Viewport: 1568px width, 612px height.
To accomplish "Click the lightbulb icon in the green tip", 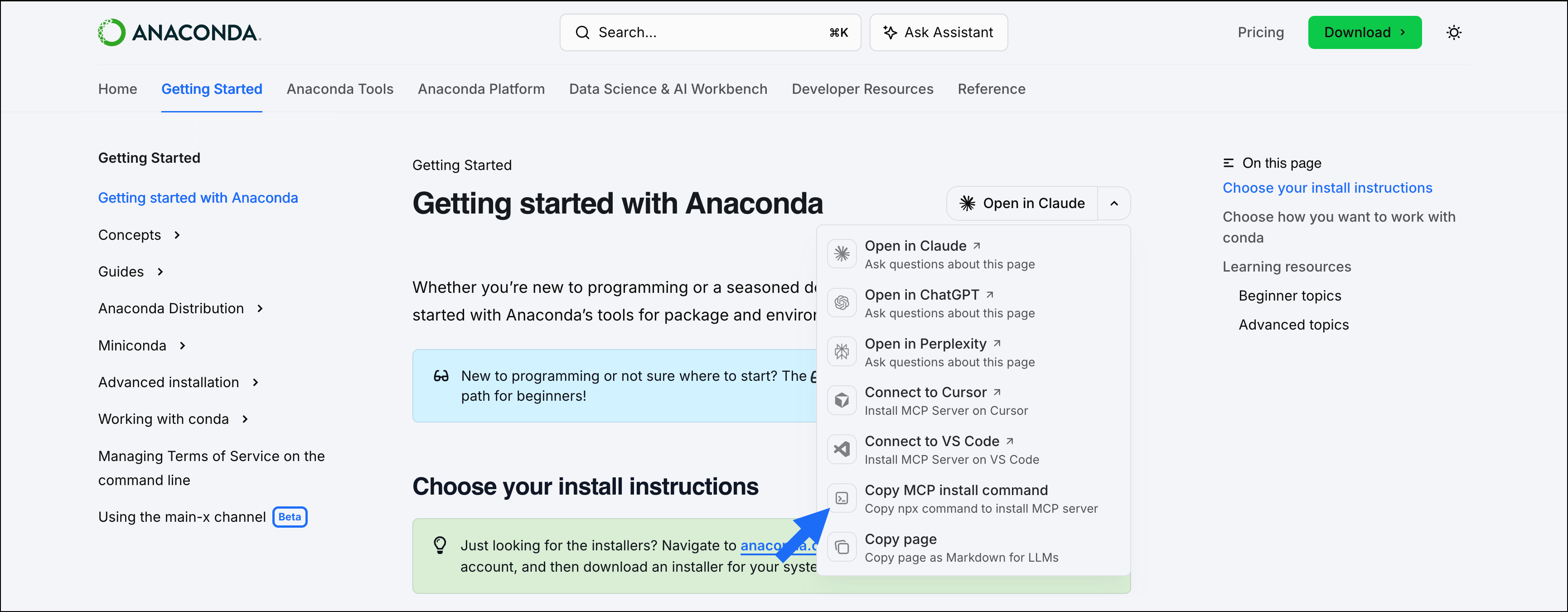I will pyautogui.click(x=440, y=544).
